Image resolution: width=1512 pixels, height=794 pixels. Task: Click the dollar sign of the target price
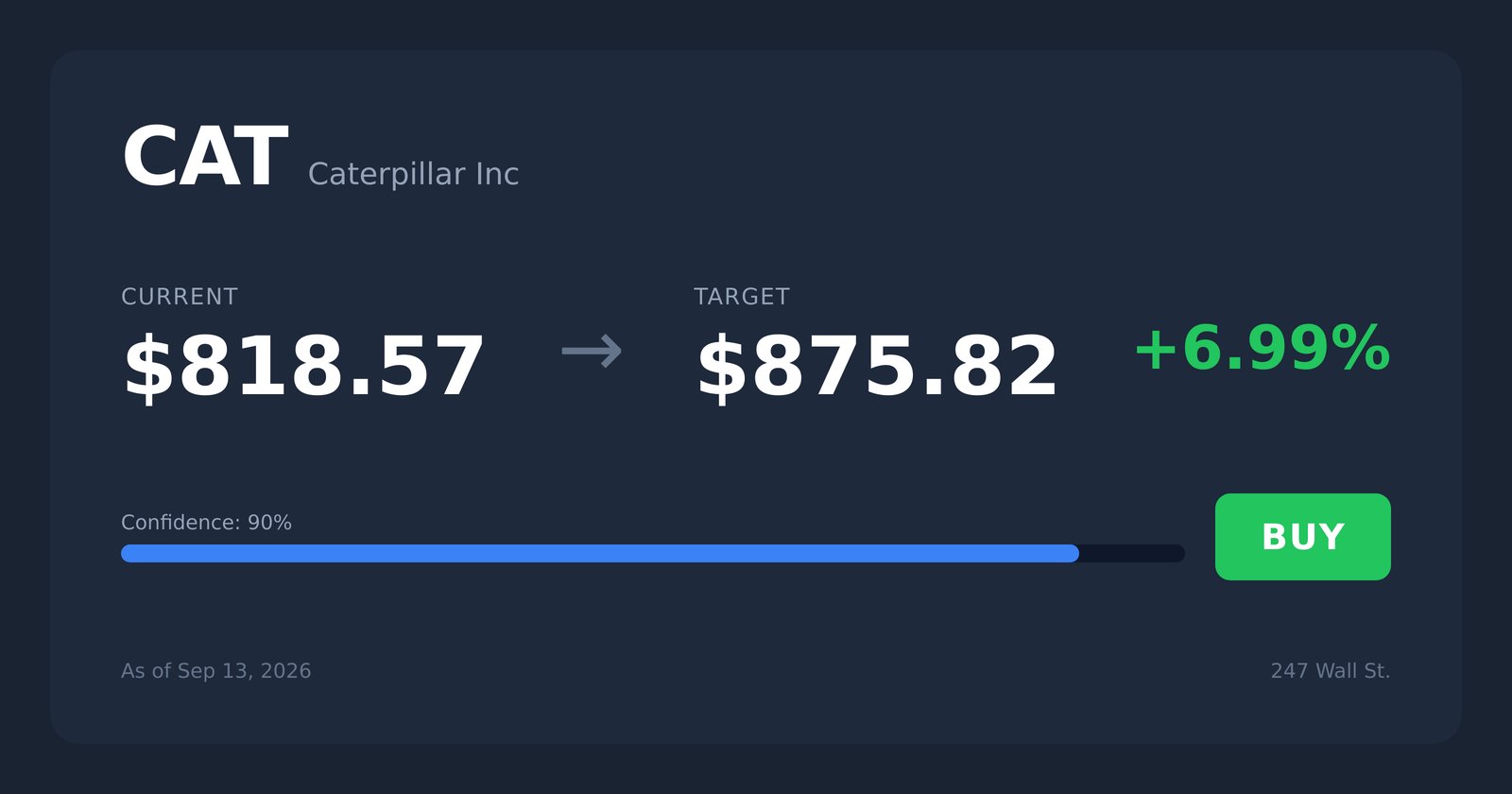(x=722, y=367)
